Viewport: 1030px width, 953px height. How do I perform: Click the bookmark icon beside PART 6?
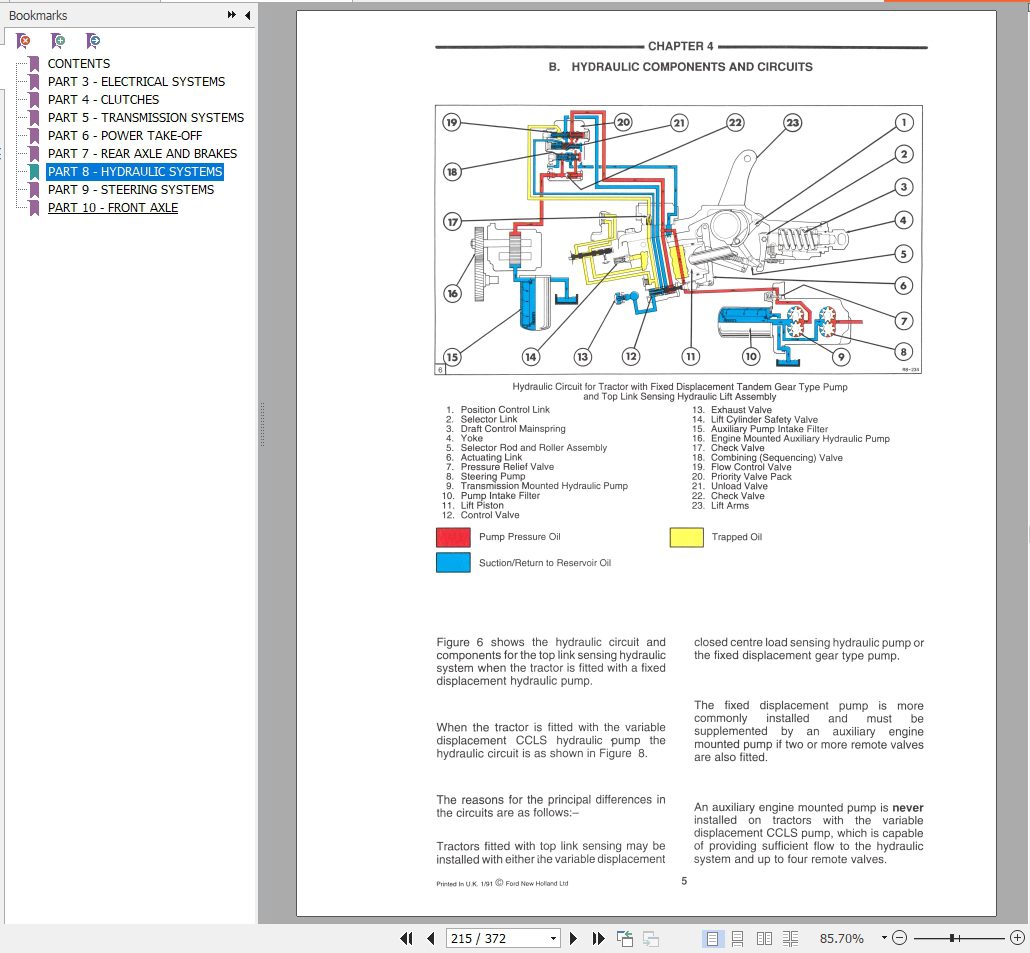coord(34,136)
